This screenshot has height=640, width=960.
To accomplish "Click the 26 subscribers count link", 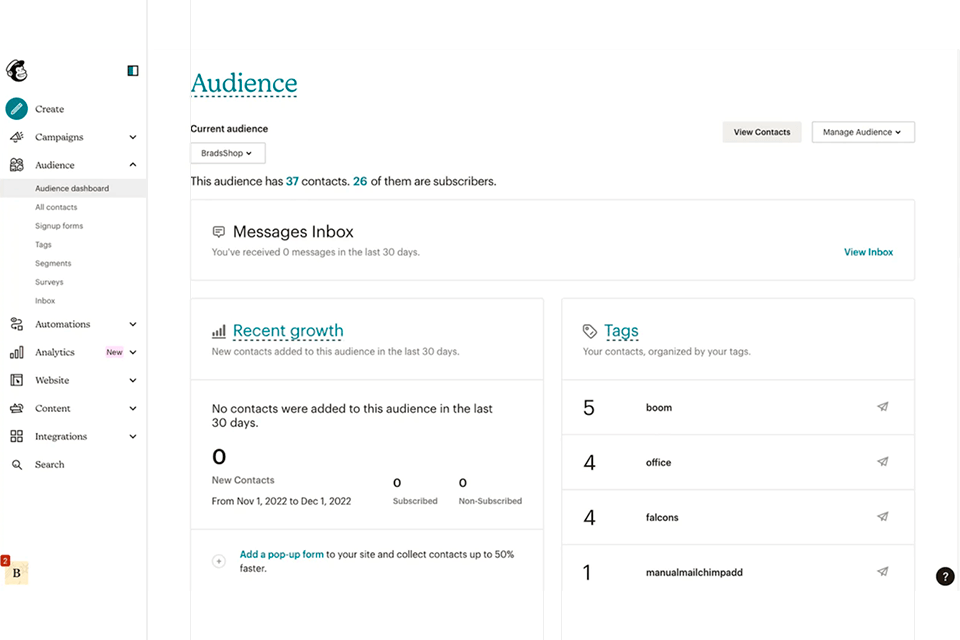I will pyautogui.click(x=360, y=182).
